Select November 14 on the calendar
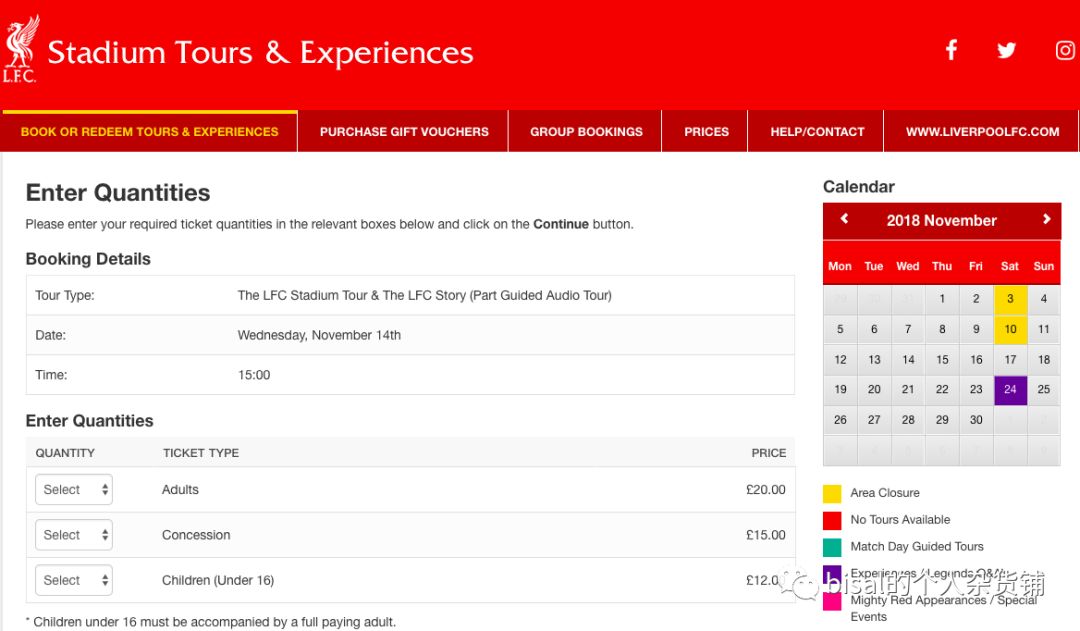Viewport: 1080px width, 631px height. (x=908, y=360)
